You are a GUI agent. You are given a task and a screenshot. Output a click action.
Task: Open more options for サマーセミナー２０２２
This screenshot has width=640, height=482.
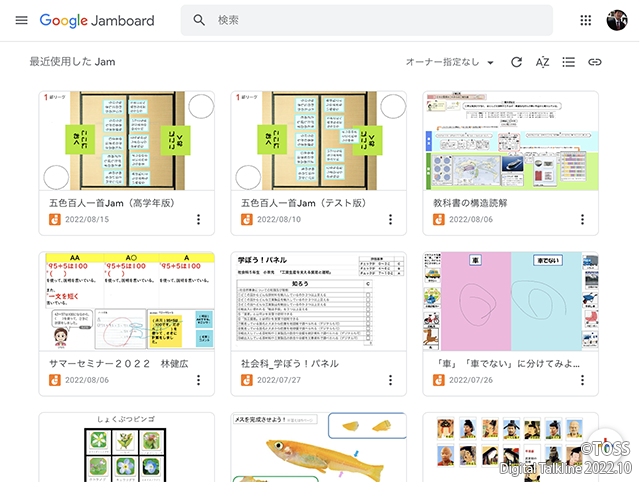(198, 380)
